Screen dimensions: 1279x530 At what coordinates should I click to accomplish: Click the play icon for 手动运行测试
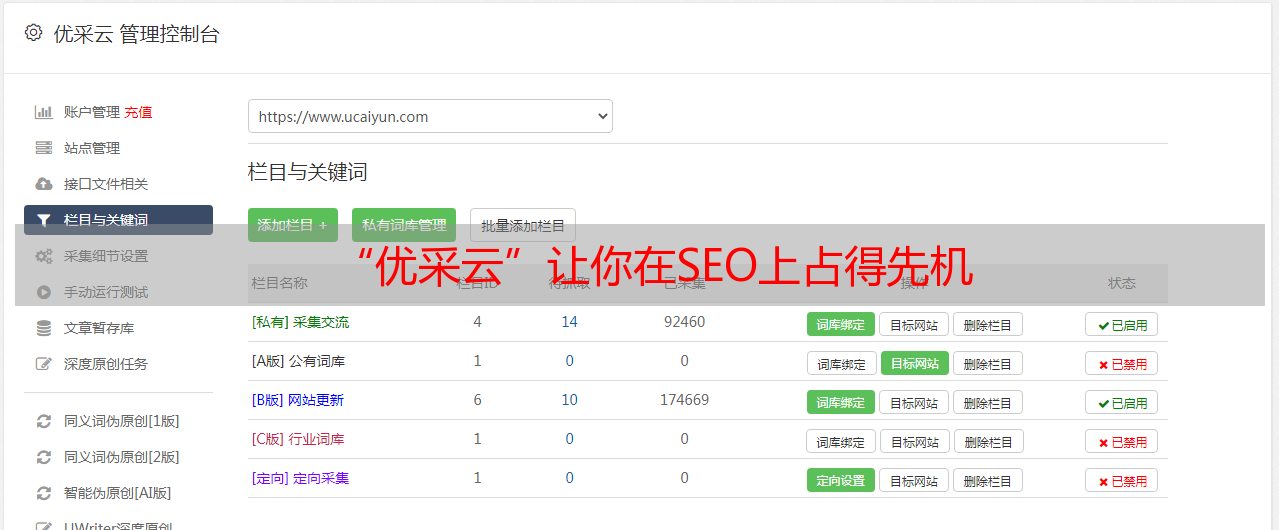tap(43, 292)
